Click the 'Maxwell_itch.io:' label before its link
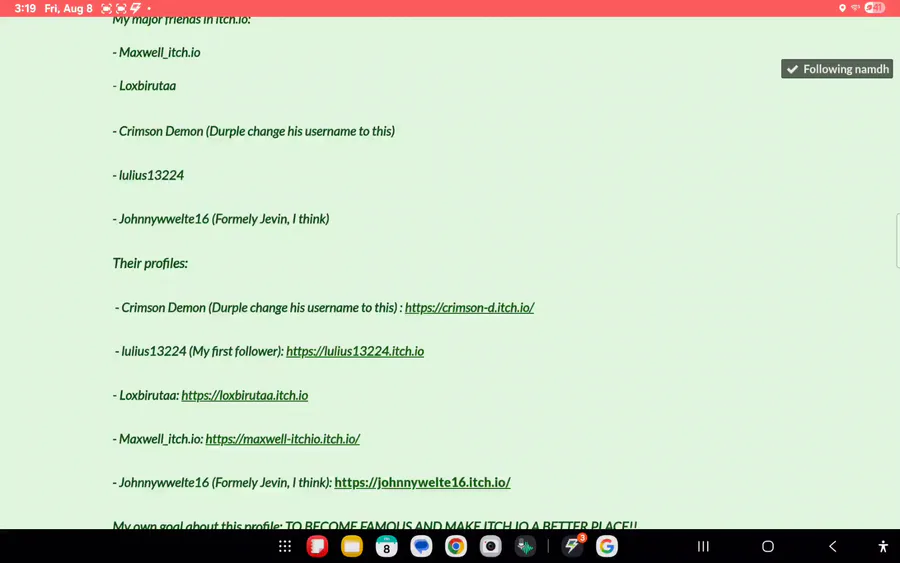The width and height of the screenshot is (900, 563). point(161,439)
